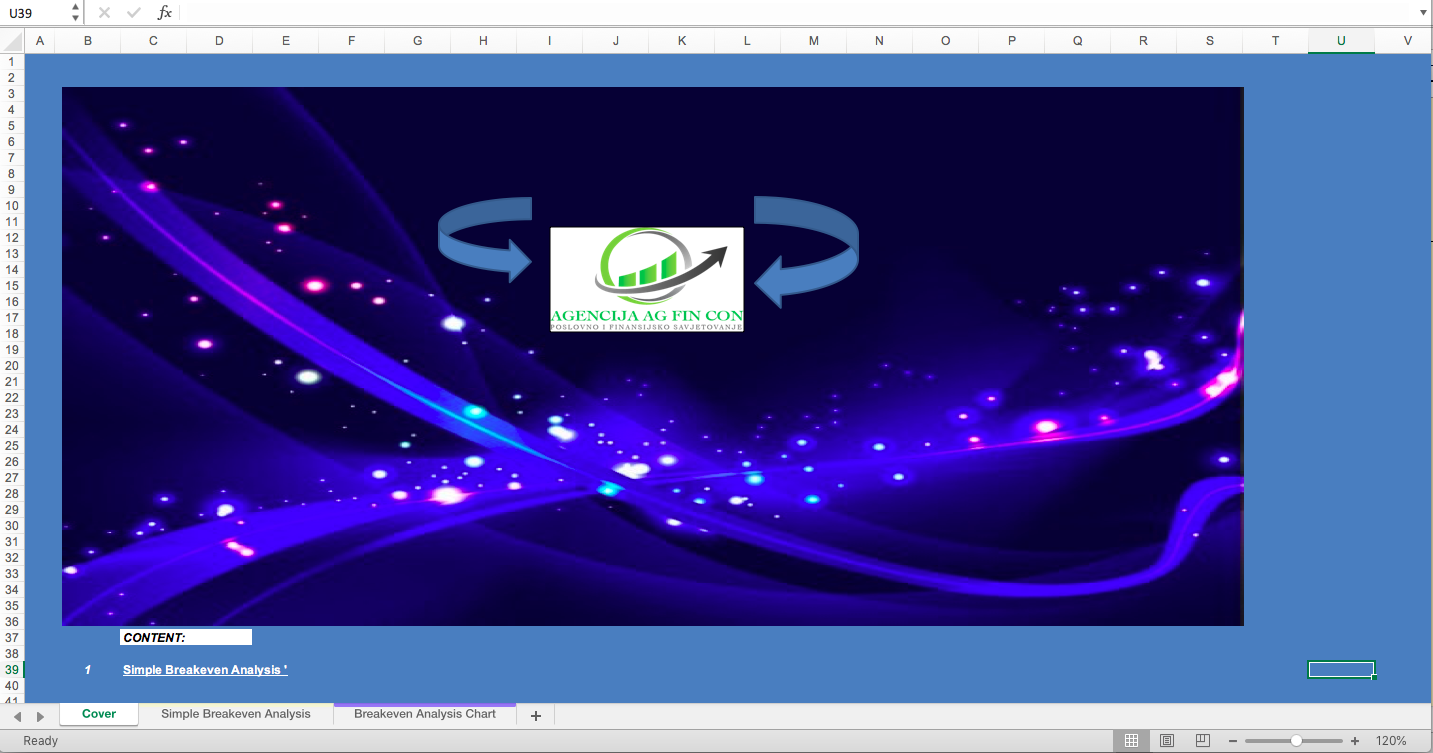Click the Ready status indicator
This screenshot has width=1433, height=753.
coord(41,741)
